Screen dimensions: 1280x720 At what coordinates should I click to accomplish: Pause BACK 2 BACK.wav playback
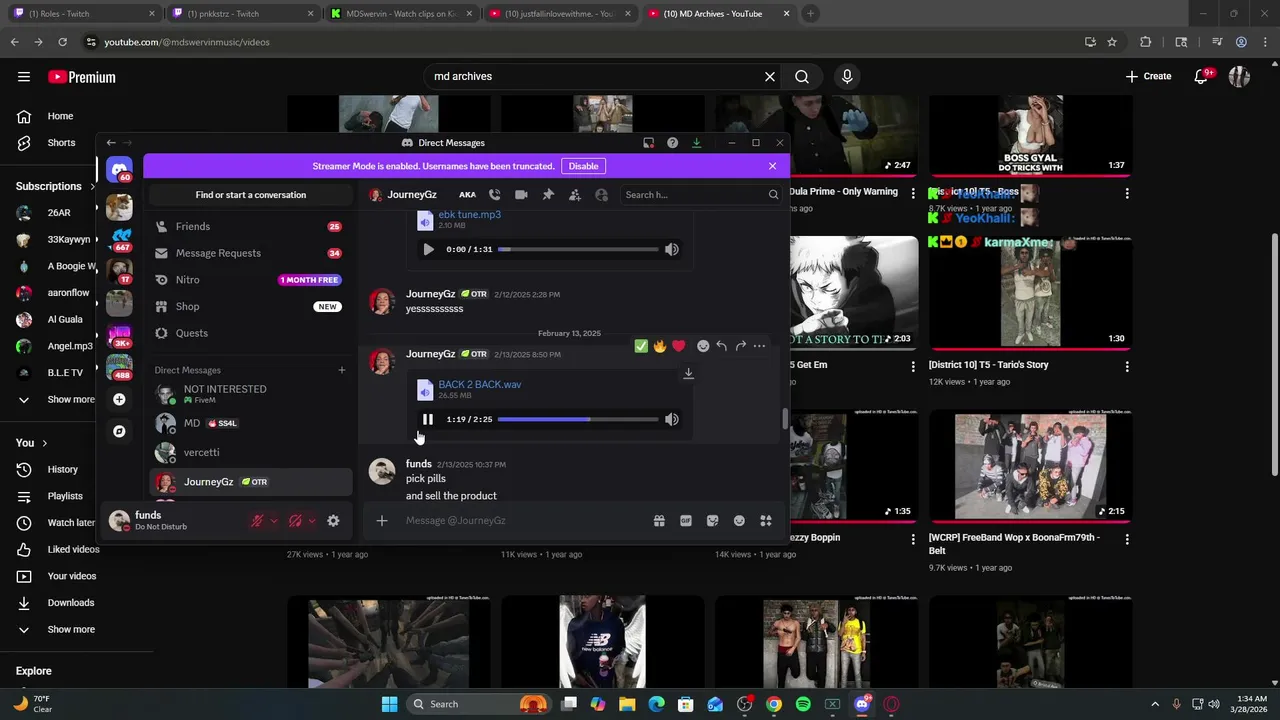(428, 419)
